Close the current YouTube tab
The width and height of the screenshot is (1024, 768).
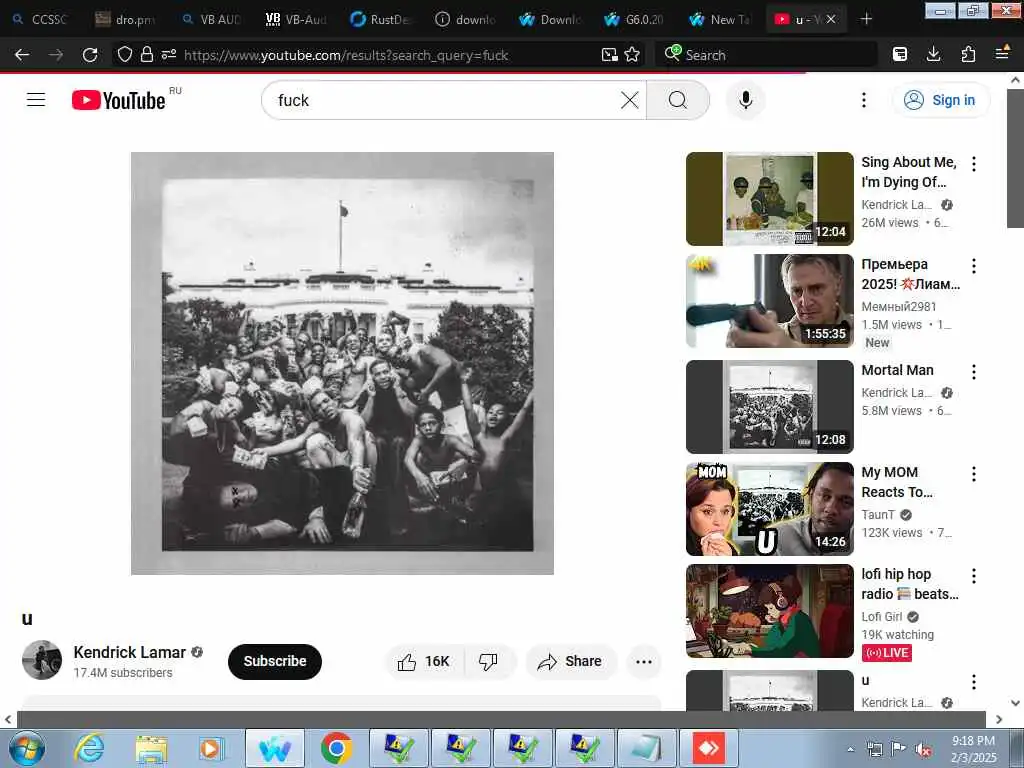(831, 20)
